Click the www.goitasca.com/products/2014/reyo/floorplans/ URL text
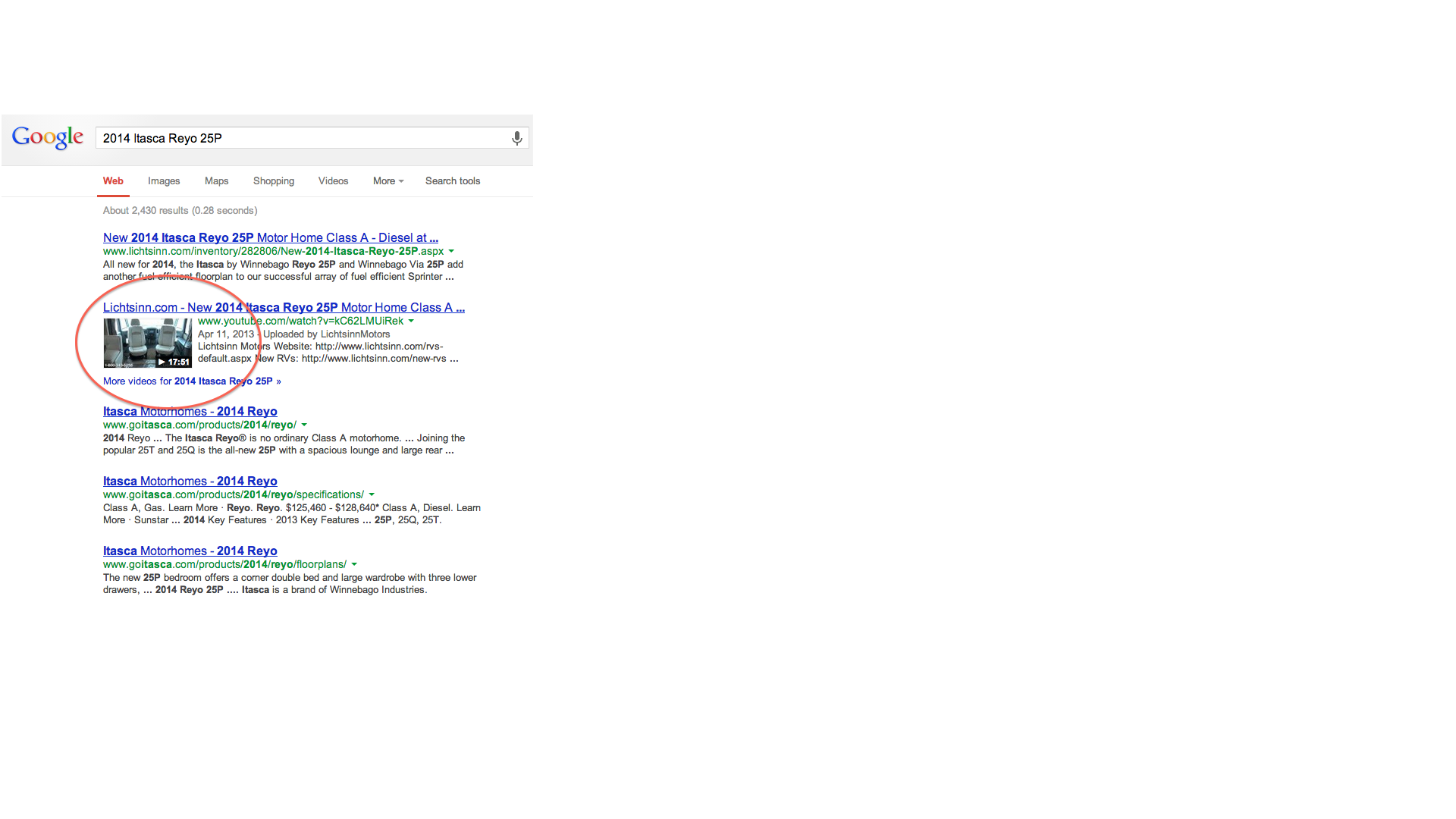The height and width of the screenshot is (819, 1456). pyautogui.click(x=224, y=564)
